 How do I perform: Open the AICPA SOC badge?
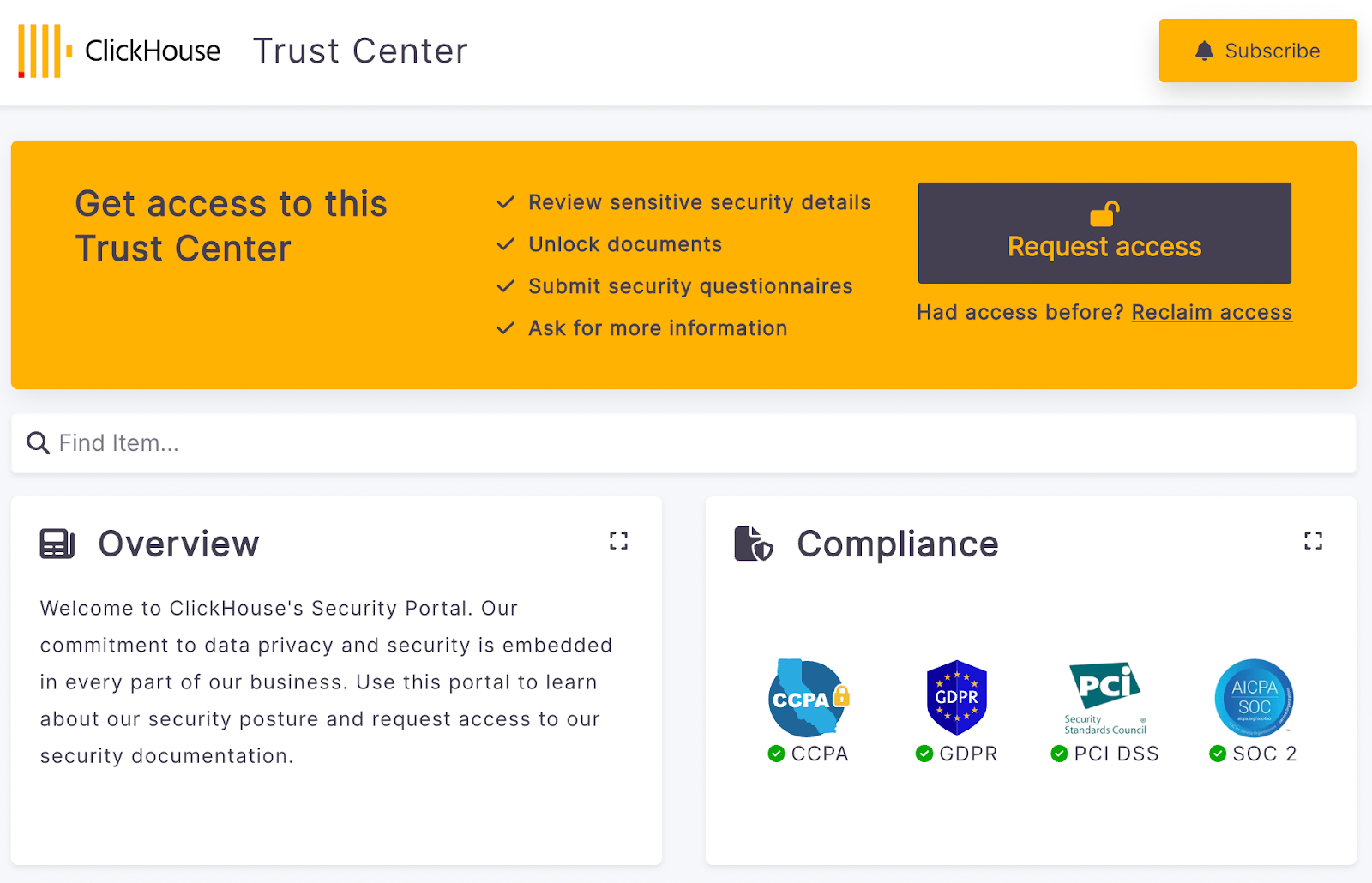tap(1254, 698)
